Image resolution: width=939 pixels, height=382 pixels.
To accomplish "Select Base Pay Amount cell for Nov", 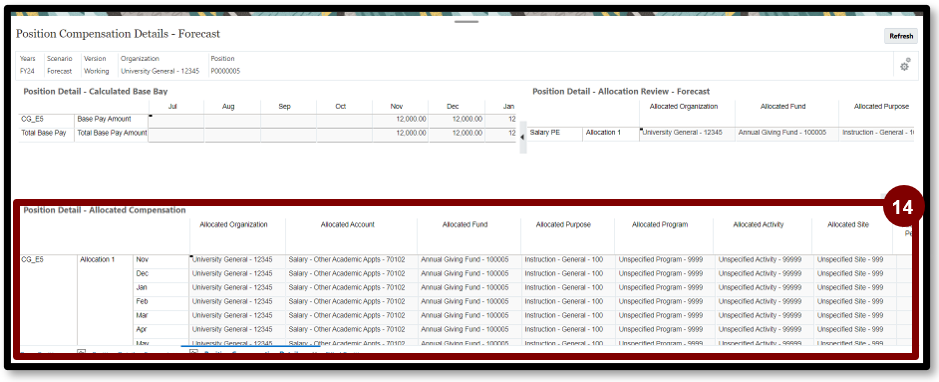I will coord(400,119).
